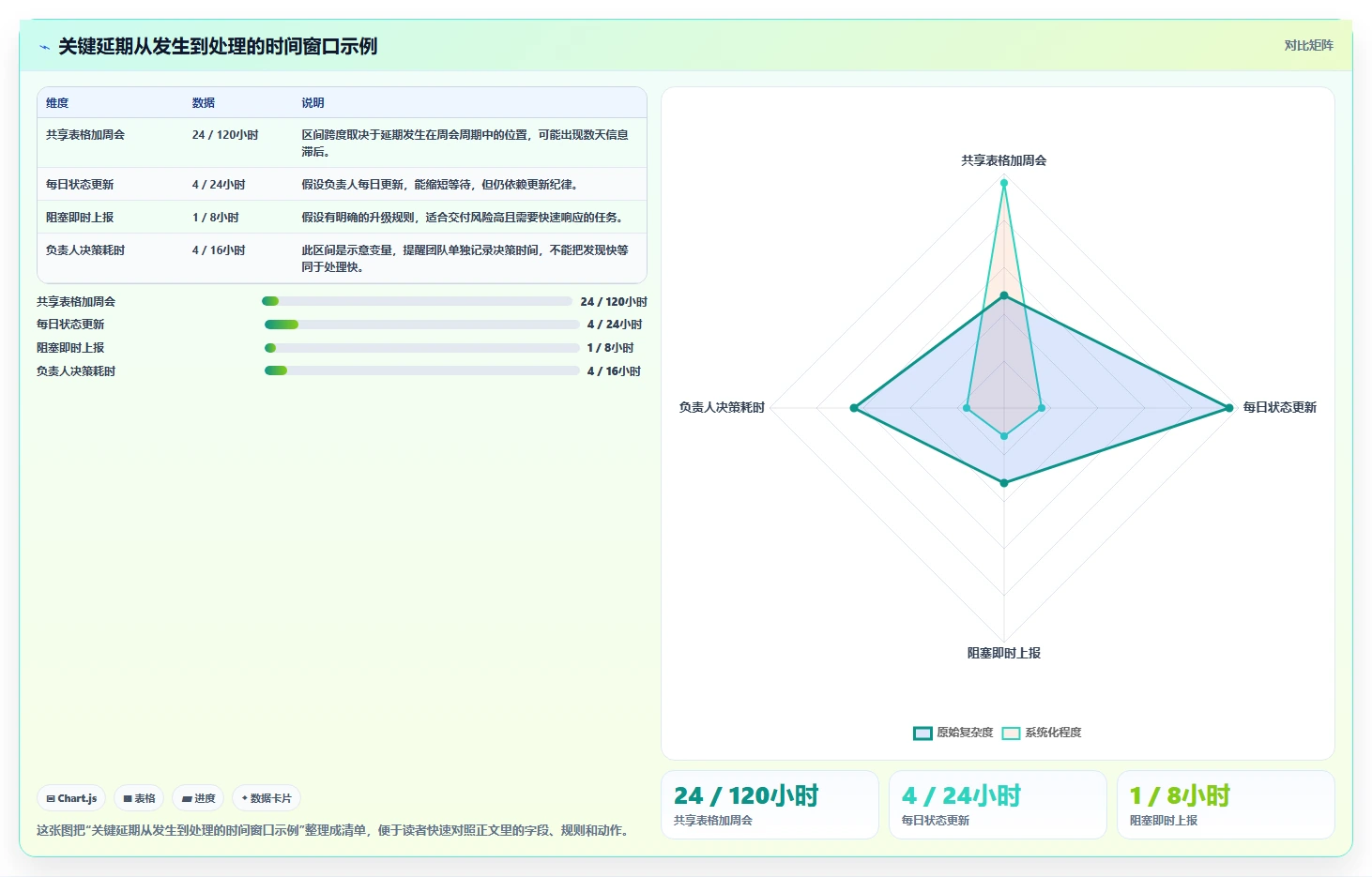
Task: Click progress row label 阻塞即时上报
Action: point(70,348)
